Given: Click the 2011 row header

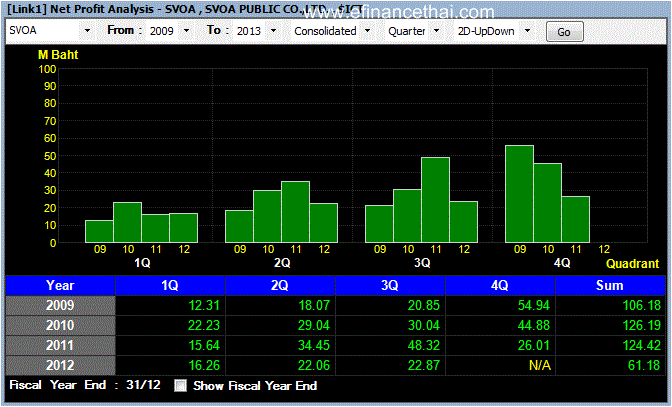Looking at the screenshot, I should 60,346.
